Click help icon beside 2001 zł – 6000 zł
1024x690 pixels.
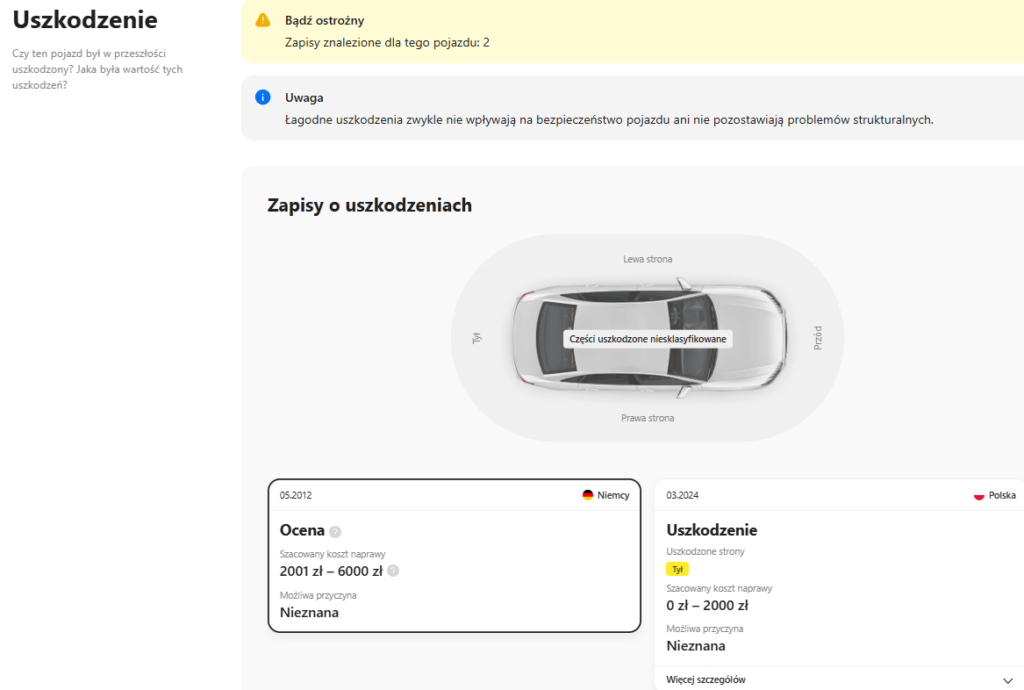click(393, 571)
